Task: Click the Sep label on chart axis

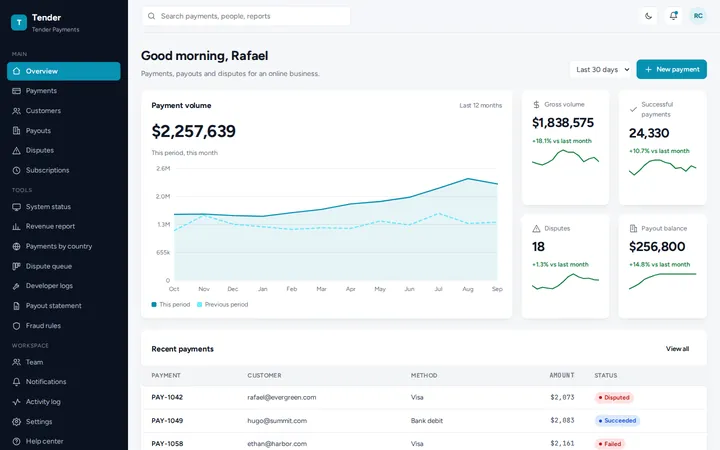Action: pyautogui.click(x=497, y=289)
